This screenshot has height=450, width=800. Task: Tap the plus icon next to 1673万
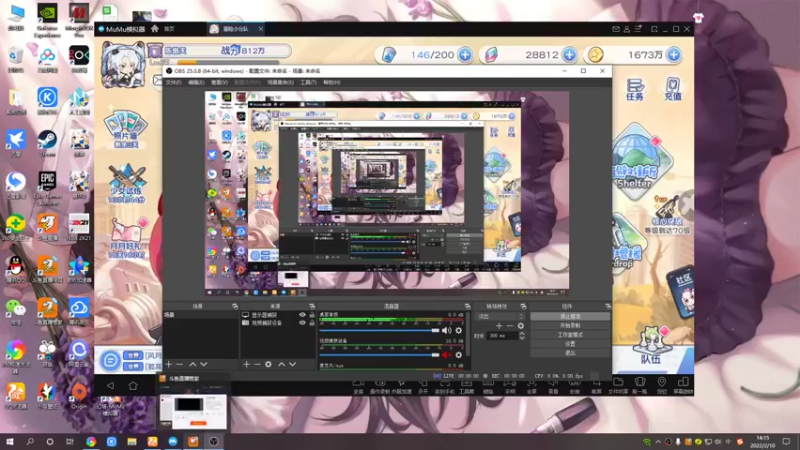coord(674,55)
